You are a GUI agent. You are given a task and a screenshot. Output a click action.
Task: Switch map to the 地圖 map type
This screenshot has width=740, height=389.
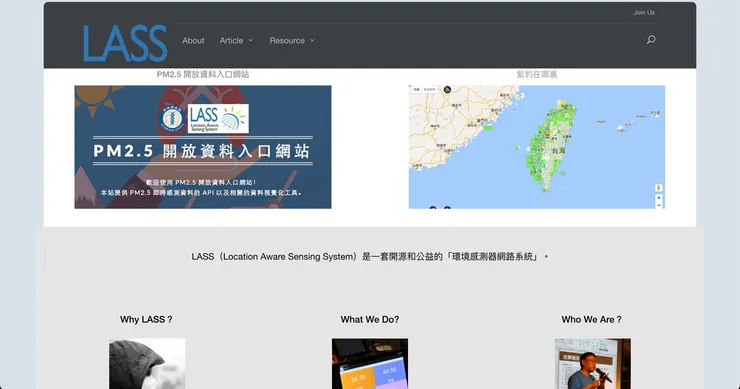tap(416, 89)
